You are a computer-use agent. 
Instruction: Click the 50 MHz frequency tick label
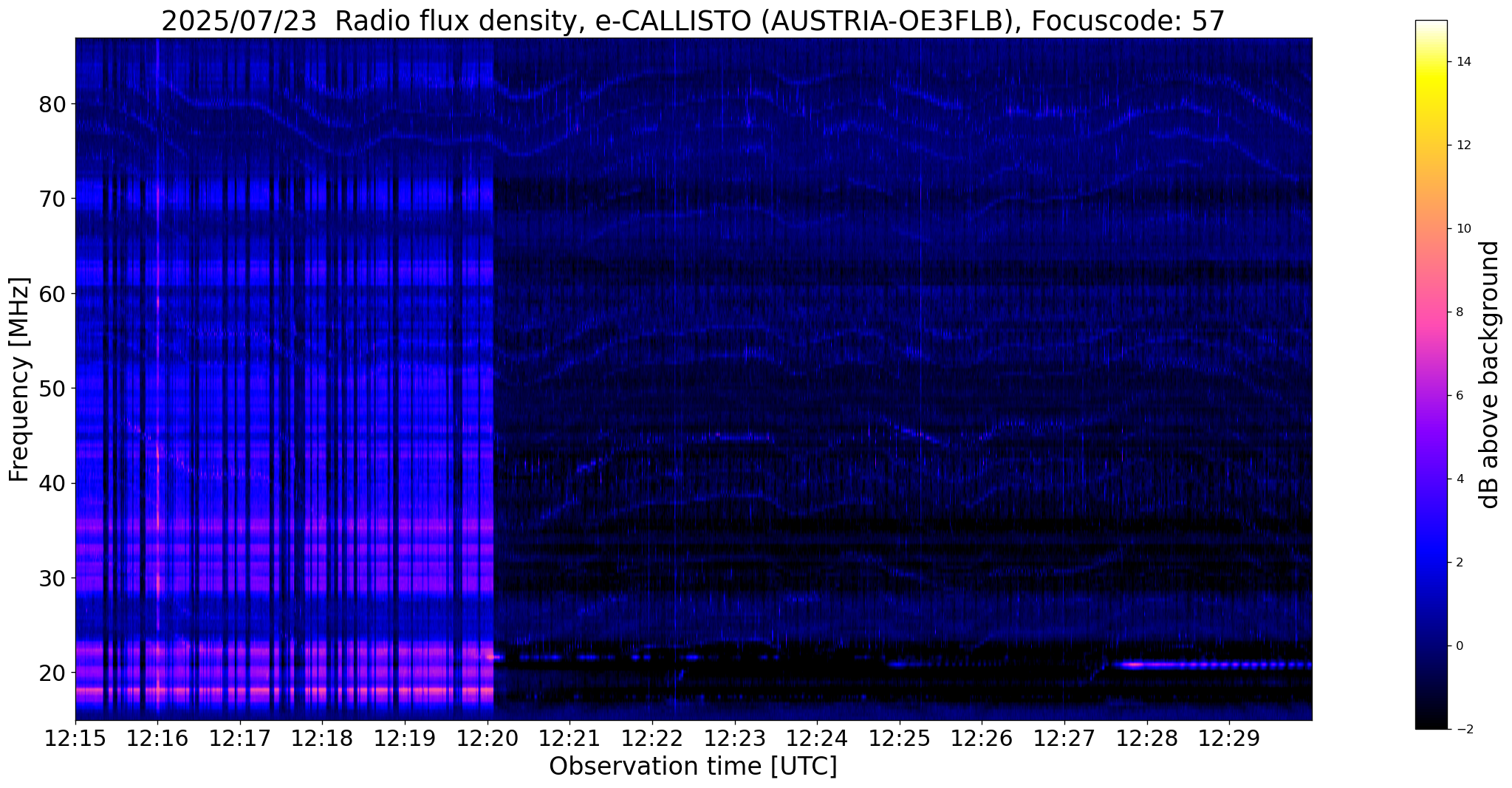coord(52,388)
